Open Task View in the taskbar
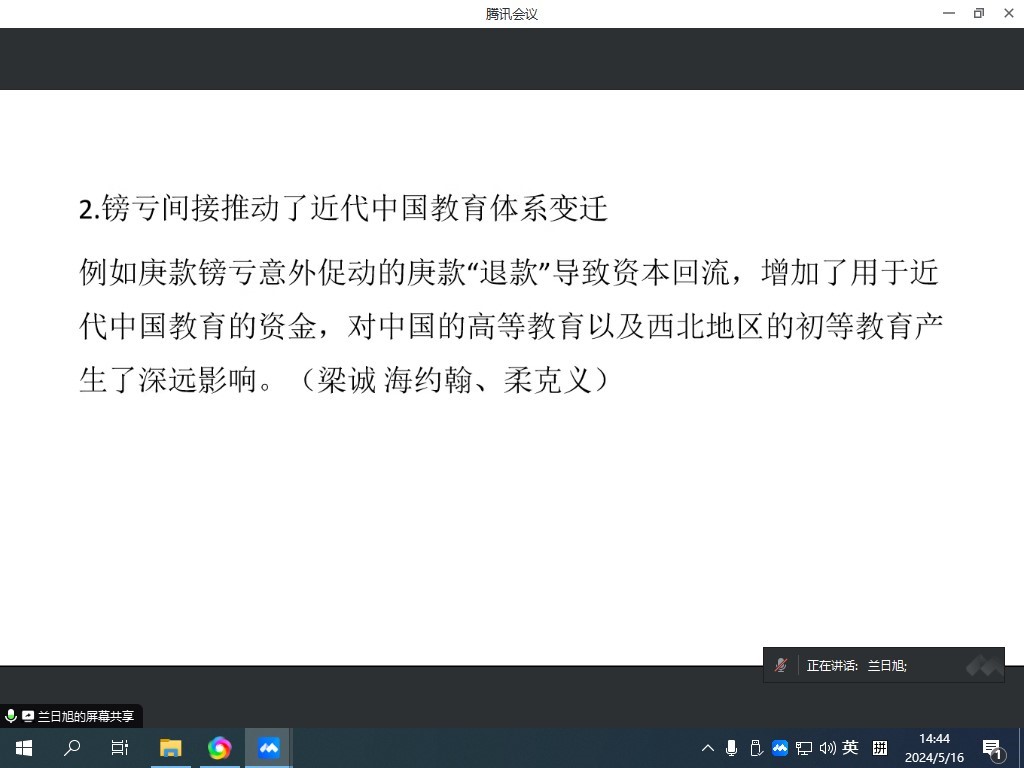The image size is (1024, 768). [120, 748]
